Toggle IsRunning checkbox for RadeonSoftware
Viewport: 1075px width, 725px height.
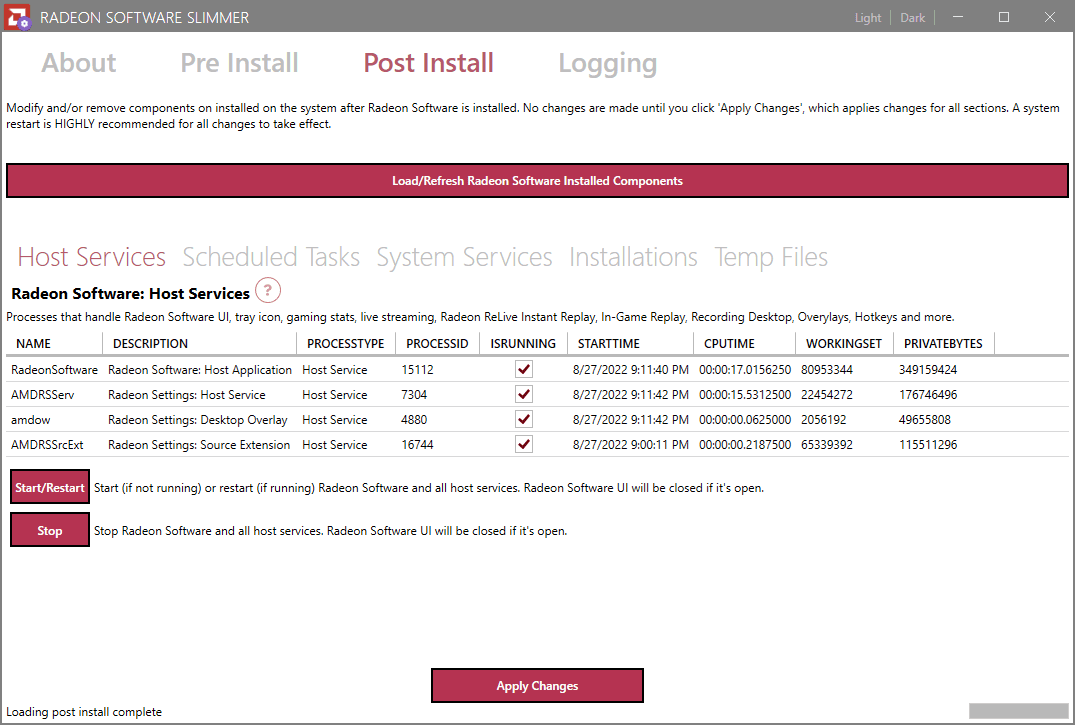click(x=524, y=369)
